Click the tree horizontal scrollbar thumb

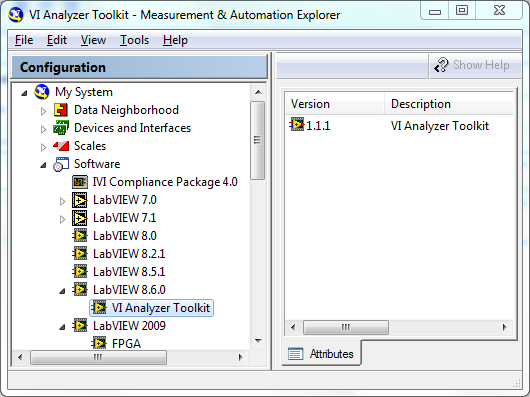[98, 357]
